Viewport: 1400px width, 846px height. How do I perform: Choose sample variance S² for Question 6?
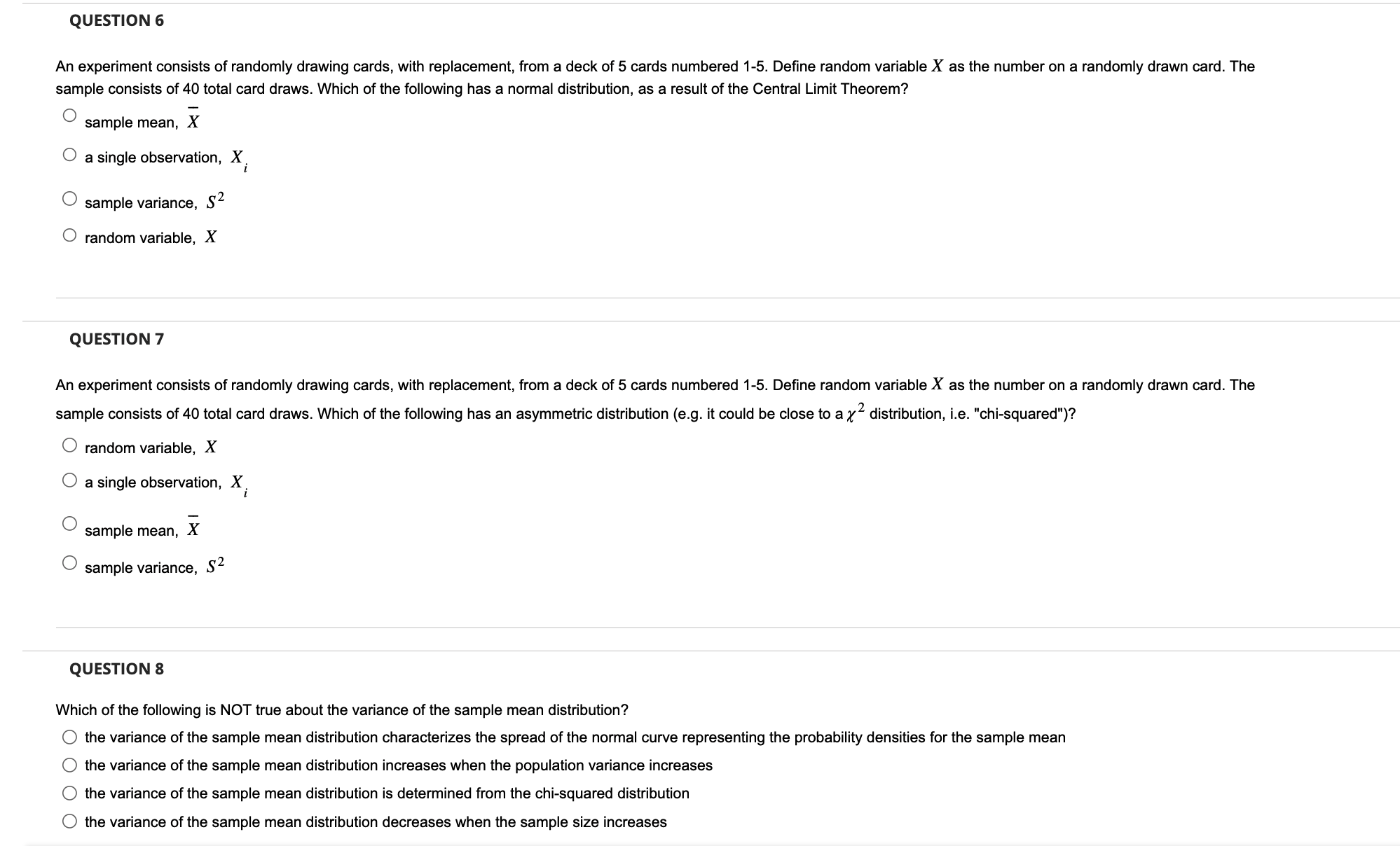pos(69,198)
